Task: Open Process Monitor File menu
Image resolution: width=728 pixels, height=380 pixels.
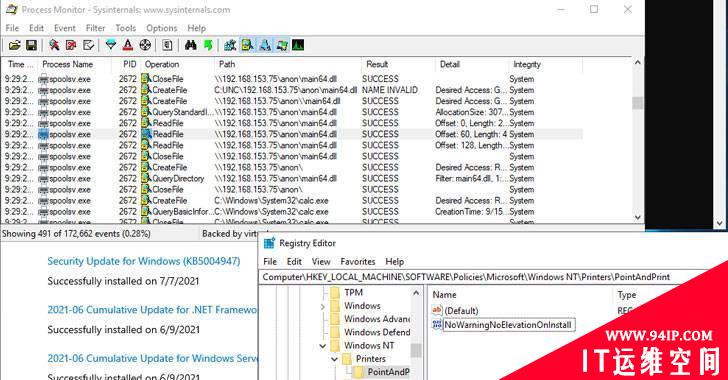Action: click(12, 28)
